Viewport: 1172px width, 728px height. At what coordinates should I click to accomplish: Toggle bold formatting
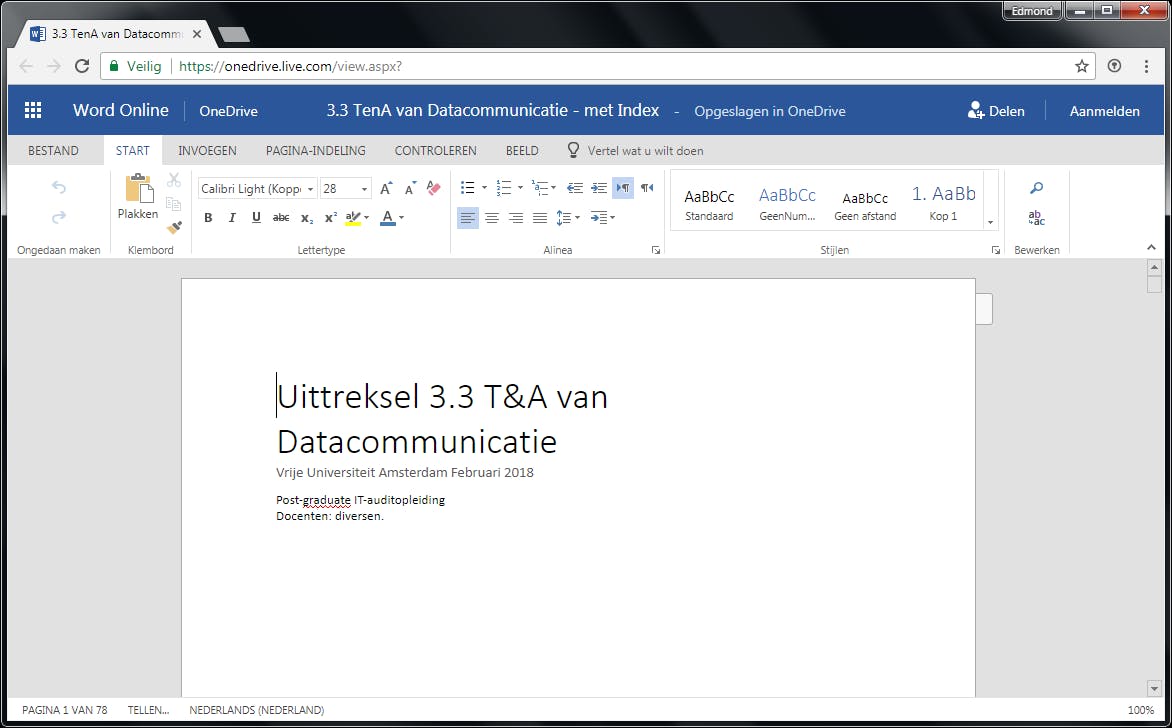point(209,218)
